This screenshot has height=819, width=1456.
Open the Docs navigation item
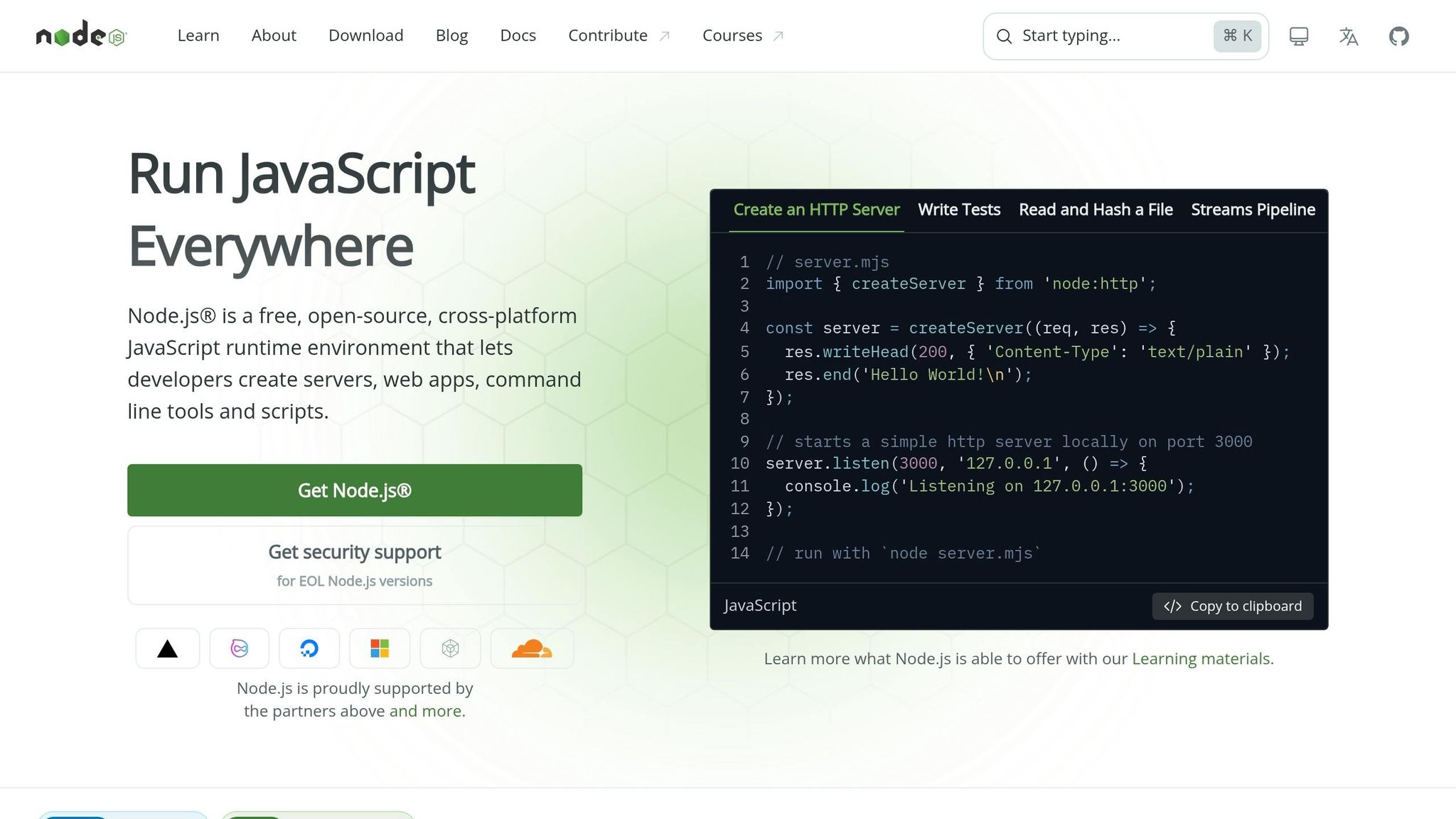pyautogui.click(x=518, y=36)
